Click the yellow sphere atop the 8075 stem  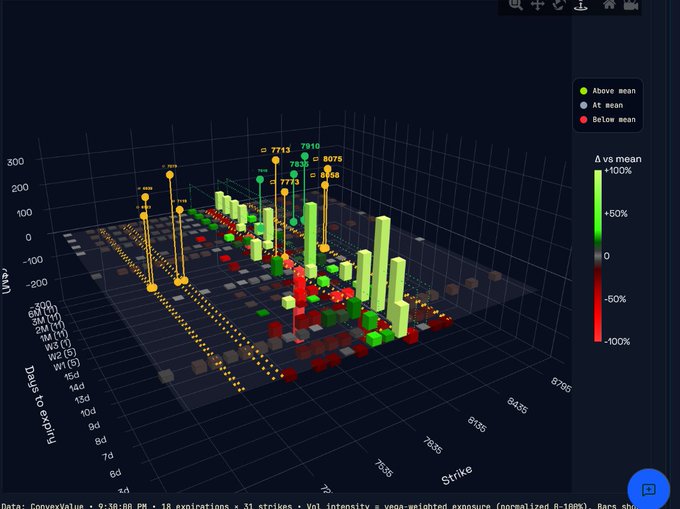coord(327,169)
